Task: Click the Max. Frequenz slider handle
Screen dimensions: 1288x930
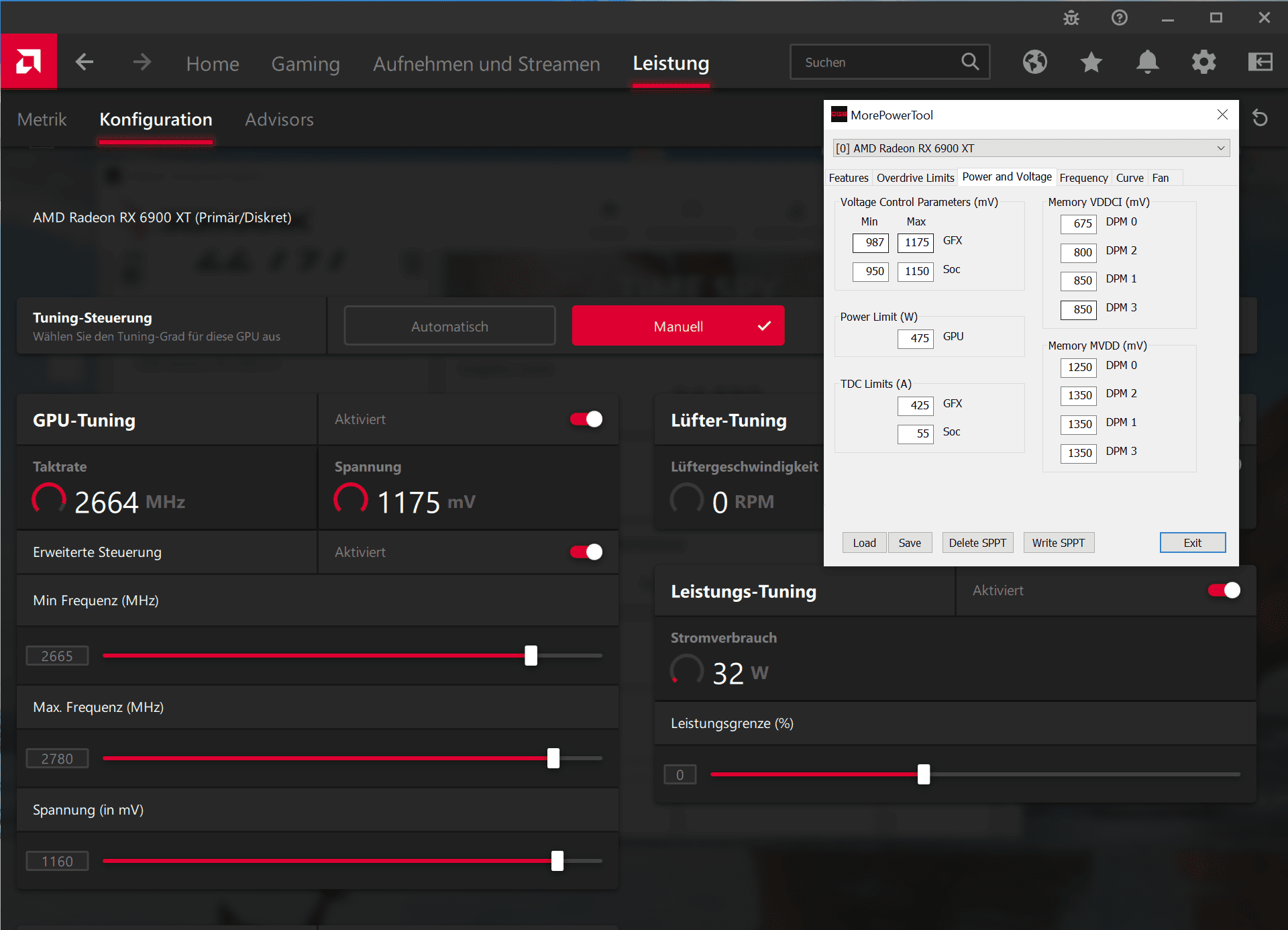Action: (x=553, y=758)
